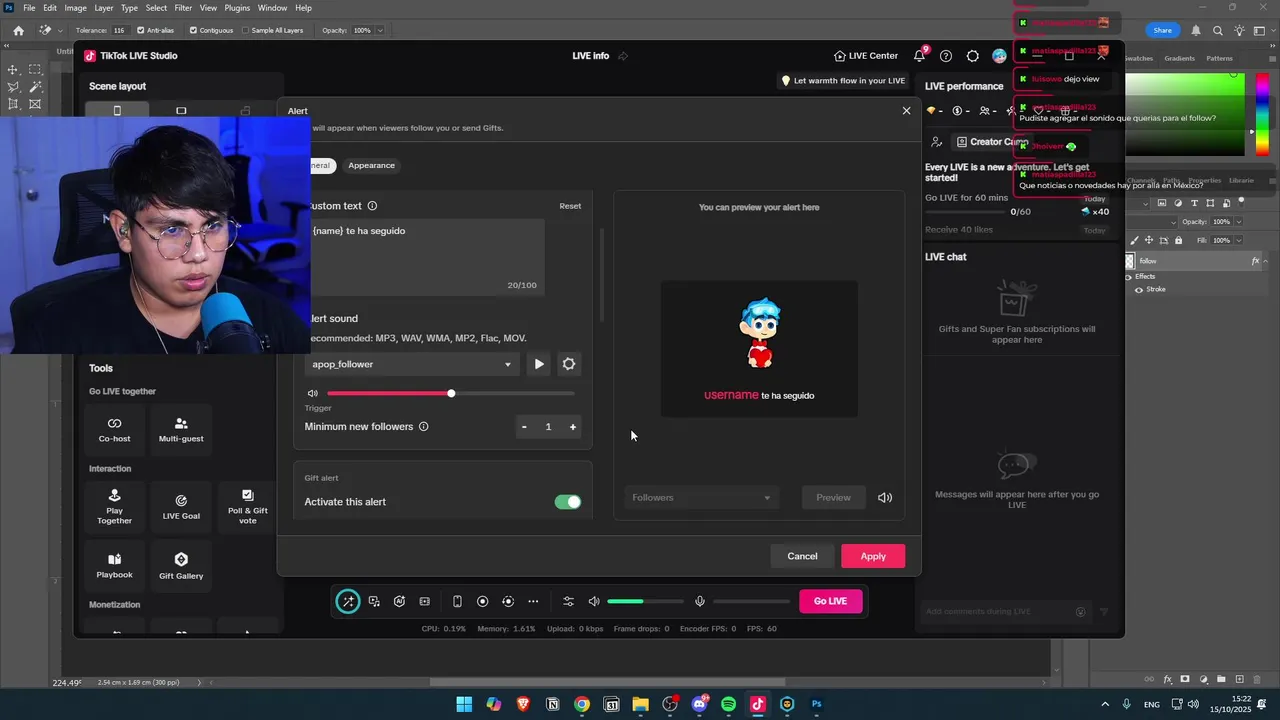1280x720 pixels.
Task: Switch to the Gradients panel tab
Action: [x=1179, y=59]
